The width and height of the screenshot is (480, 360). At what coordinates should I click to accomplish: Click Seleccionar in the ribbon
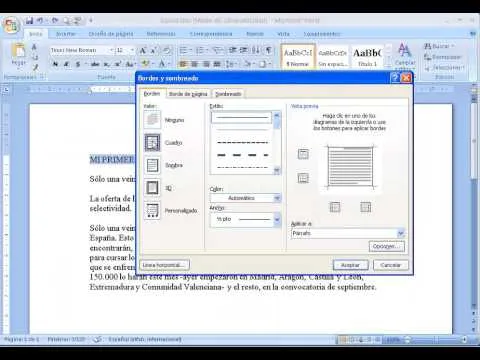click(x=444, y=68)
